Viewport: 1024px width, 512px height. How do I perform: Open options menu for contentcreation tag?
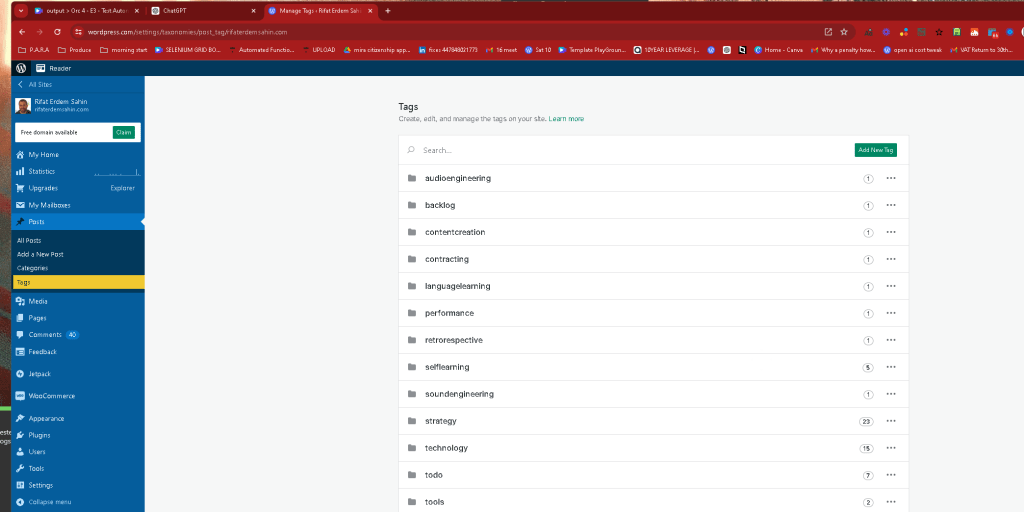pyautogui.click(x=891, y=232)
